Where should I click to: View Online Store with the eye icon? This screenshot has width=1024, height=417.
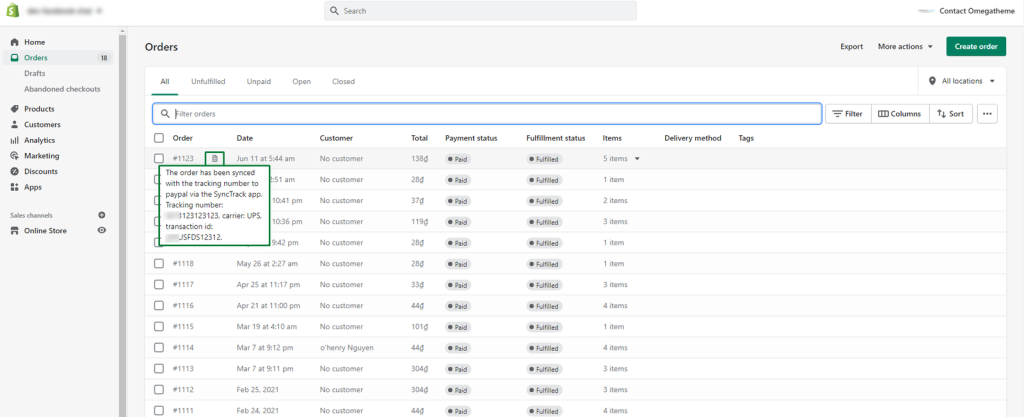pyautogui.click(x=101, y=231)
